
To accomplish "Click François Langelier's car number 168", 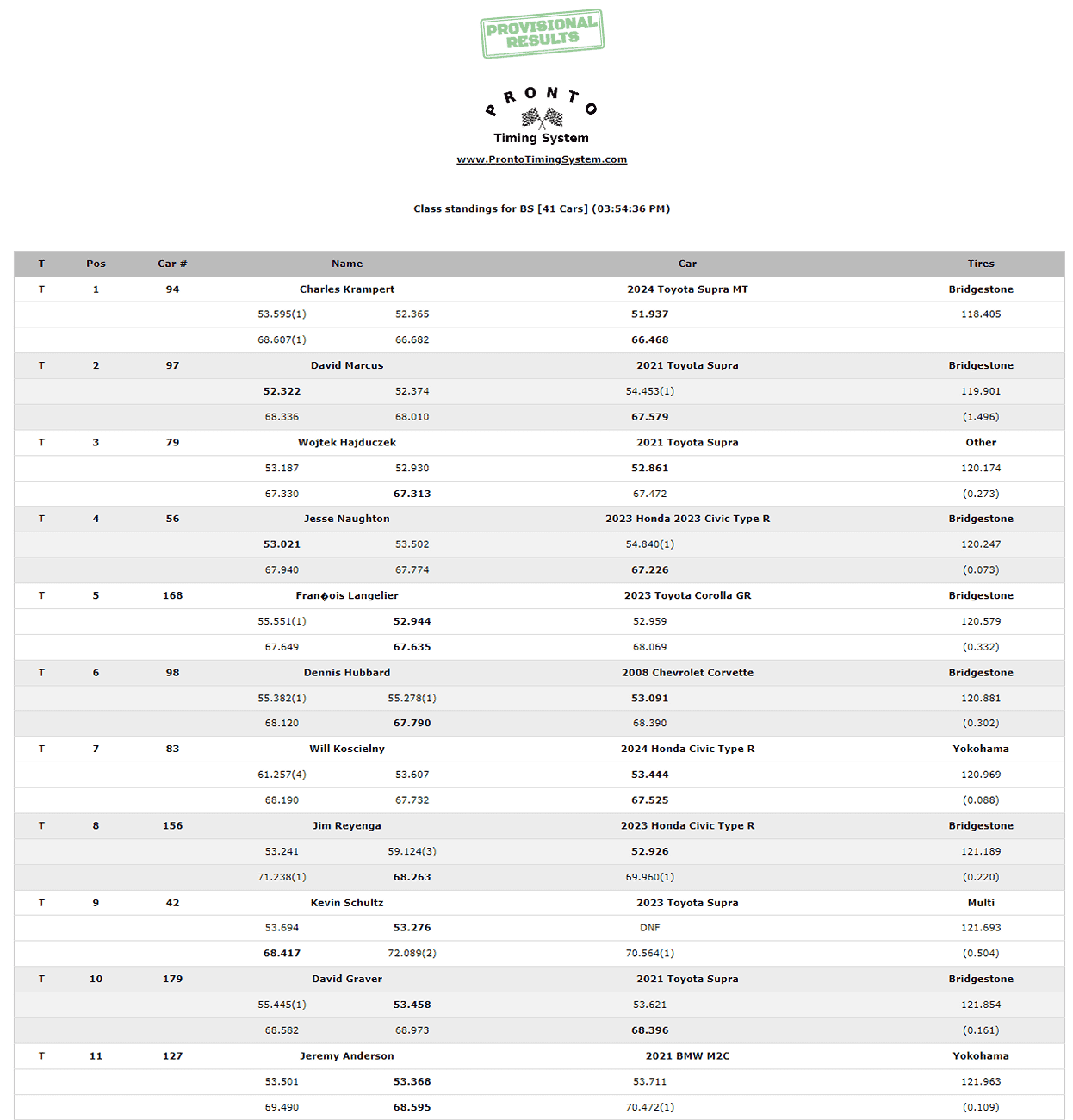I will click(172, 595).
